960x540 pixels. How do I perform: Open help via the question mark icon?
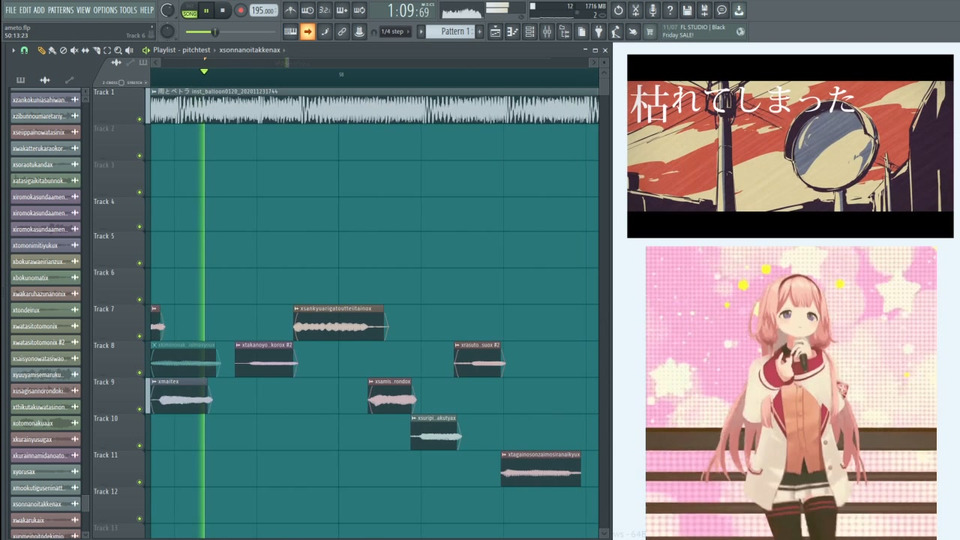tap(670, 10)
